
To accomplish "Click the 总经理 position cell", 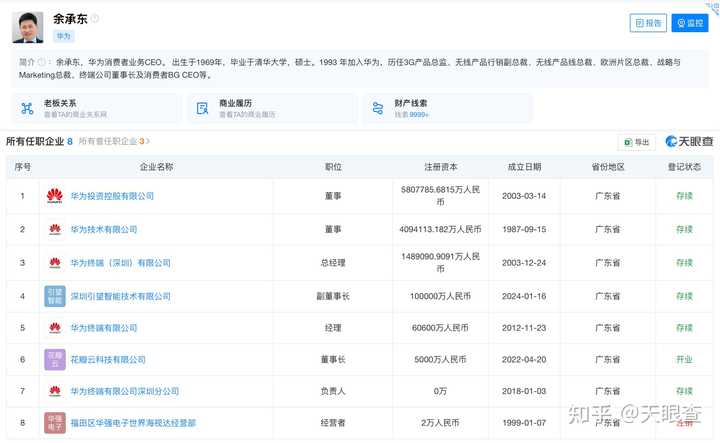I will pyautogui.click(x=333, y=263).
